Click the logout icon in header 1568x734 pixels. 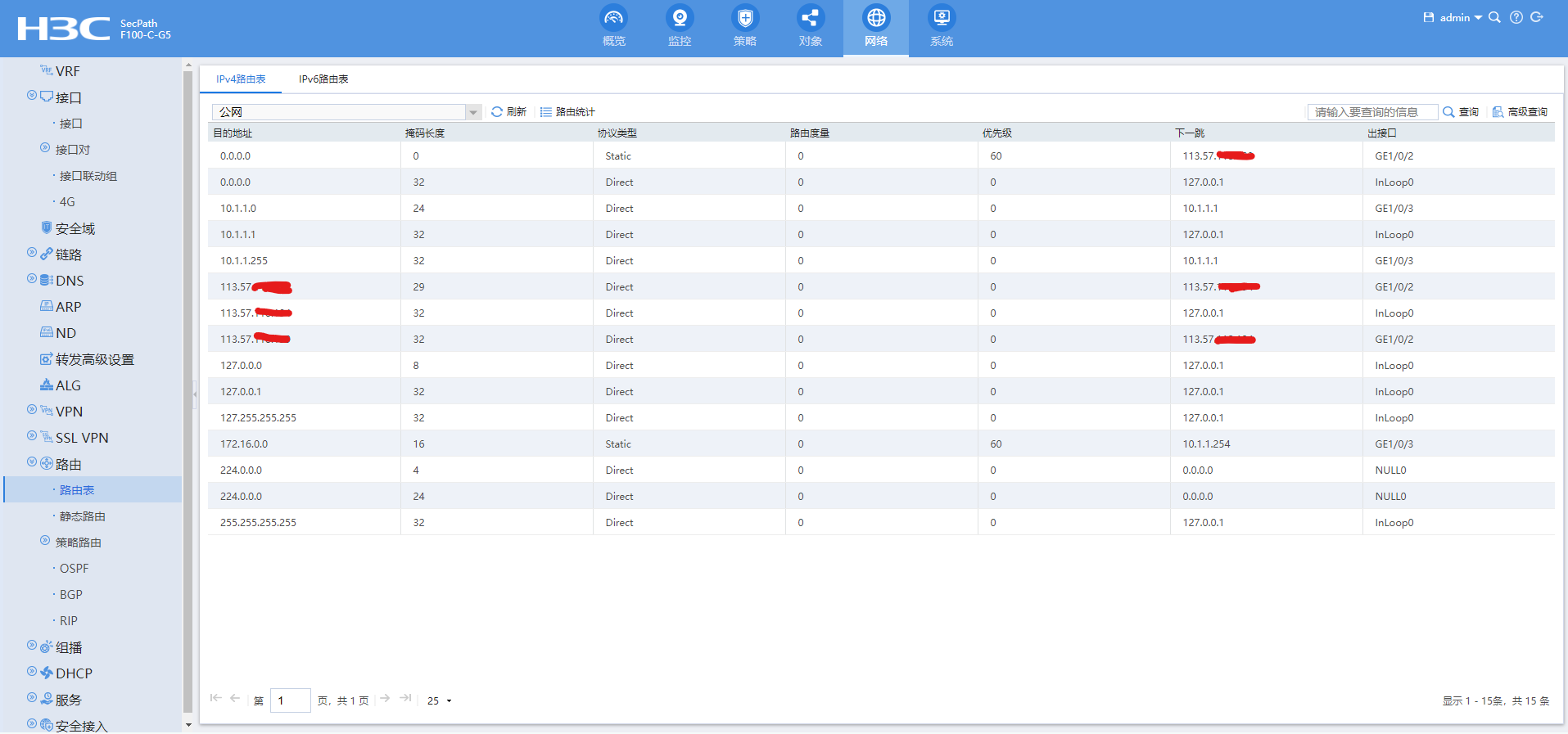point(1537,17)
